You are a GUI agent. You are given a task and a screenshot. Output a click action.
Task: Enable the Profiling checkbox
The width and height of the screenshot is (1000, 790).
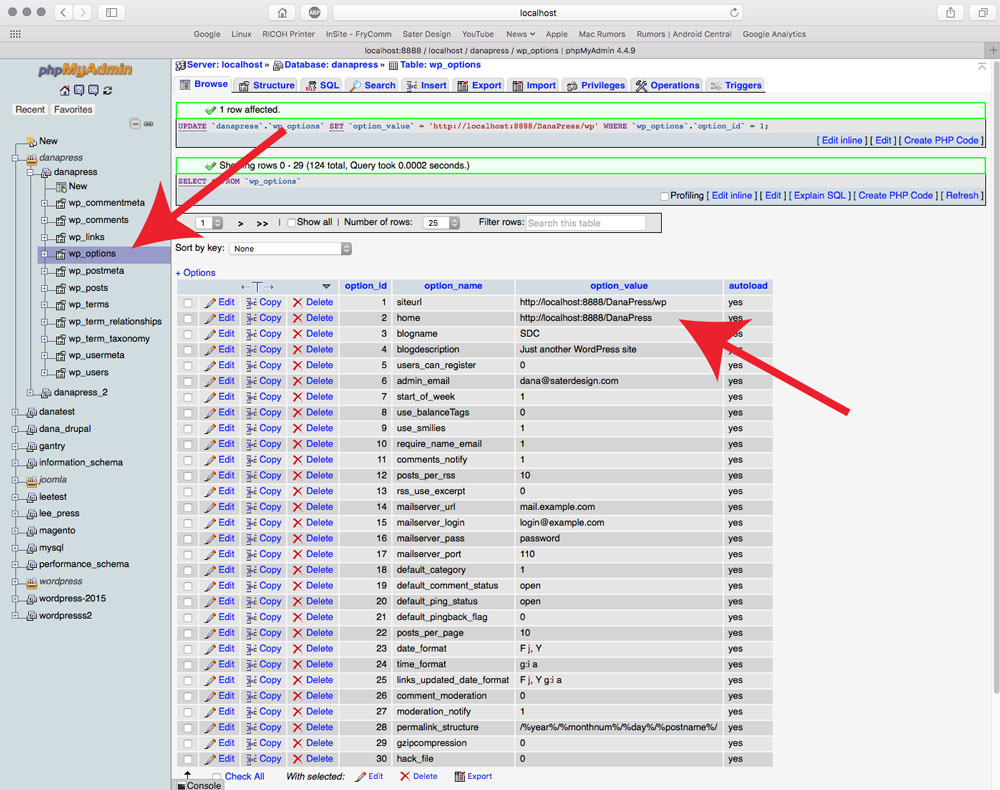coord(665,196)
